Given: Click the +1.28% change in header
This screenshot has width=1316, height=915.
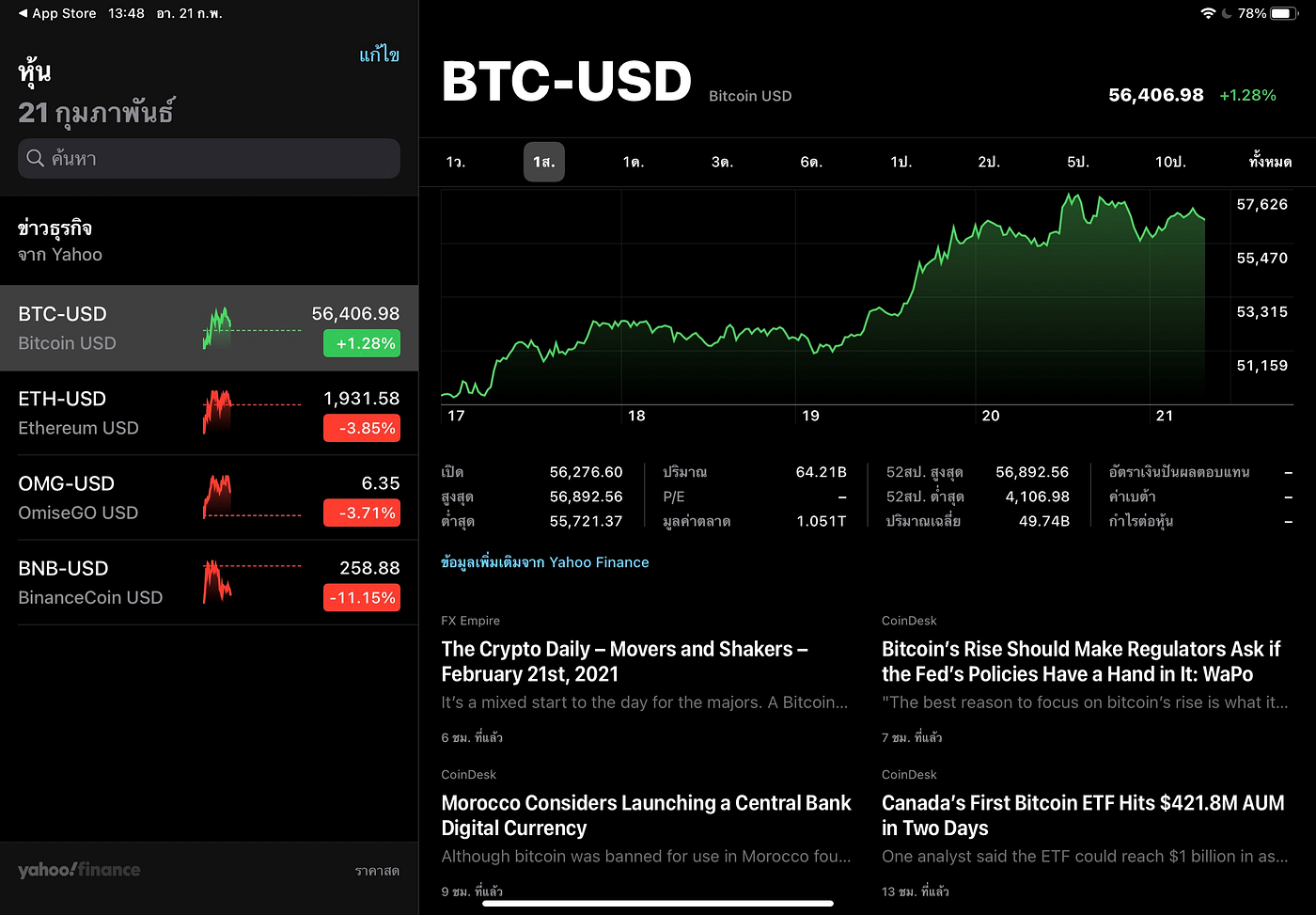Looking at the screenshot, I should tap(1247, 95).
